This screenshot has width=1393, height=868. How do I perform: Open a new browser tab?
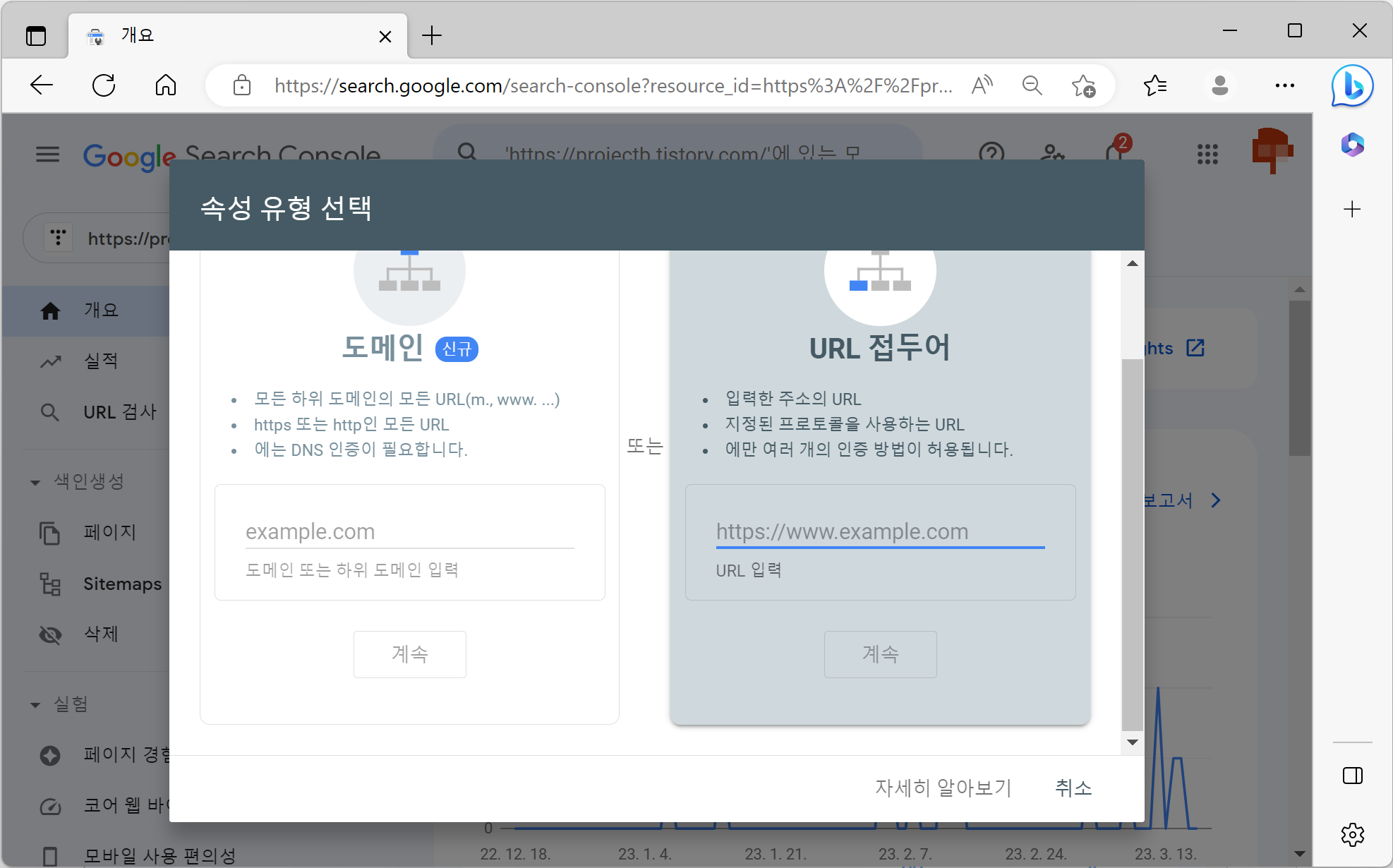(431, 35)
